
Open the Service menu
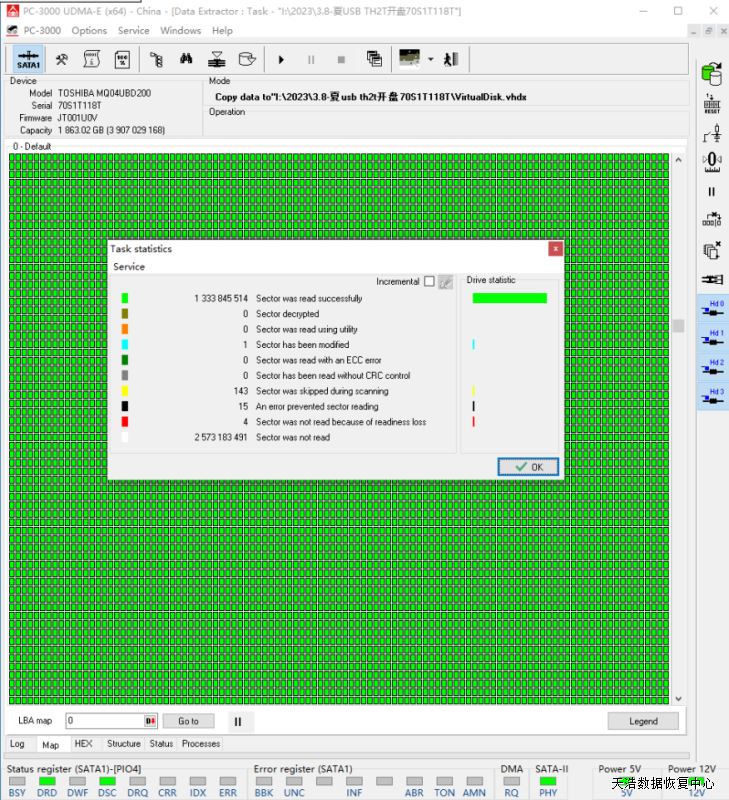[x=133, y=31]
